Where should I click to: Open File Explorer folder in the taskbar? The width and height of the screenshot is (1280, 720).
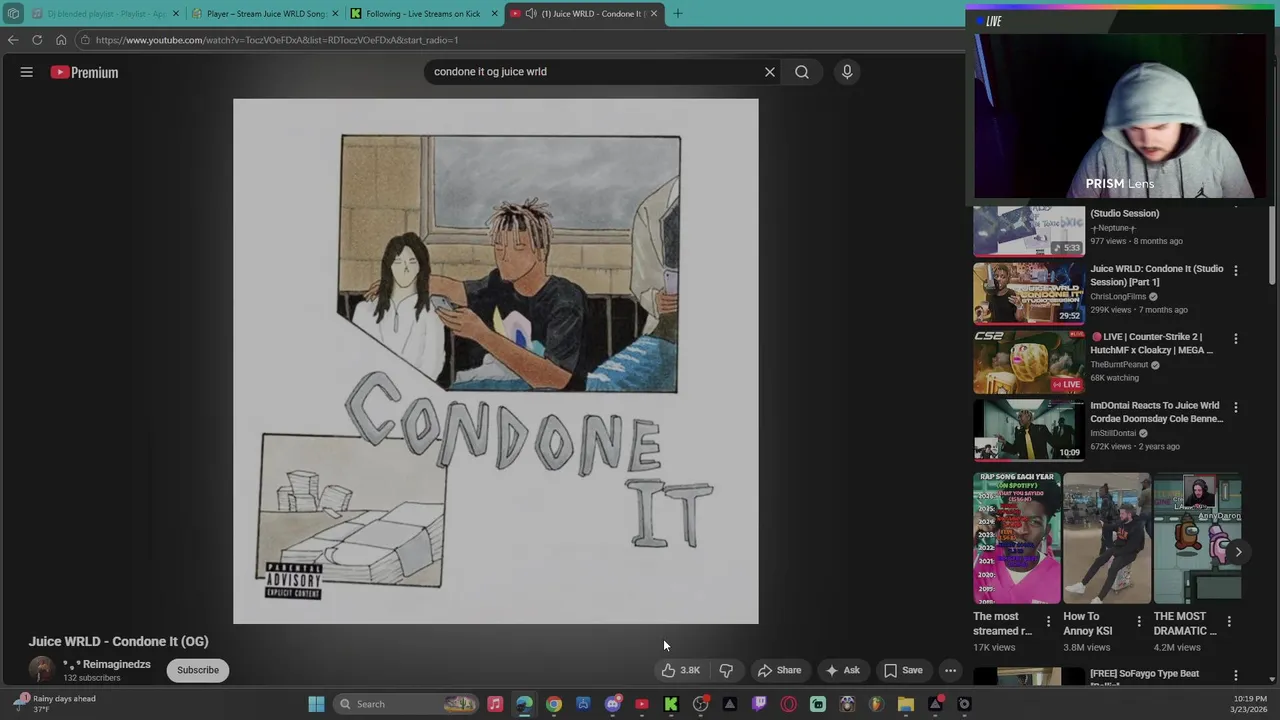906,704
